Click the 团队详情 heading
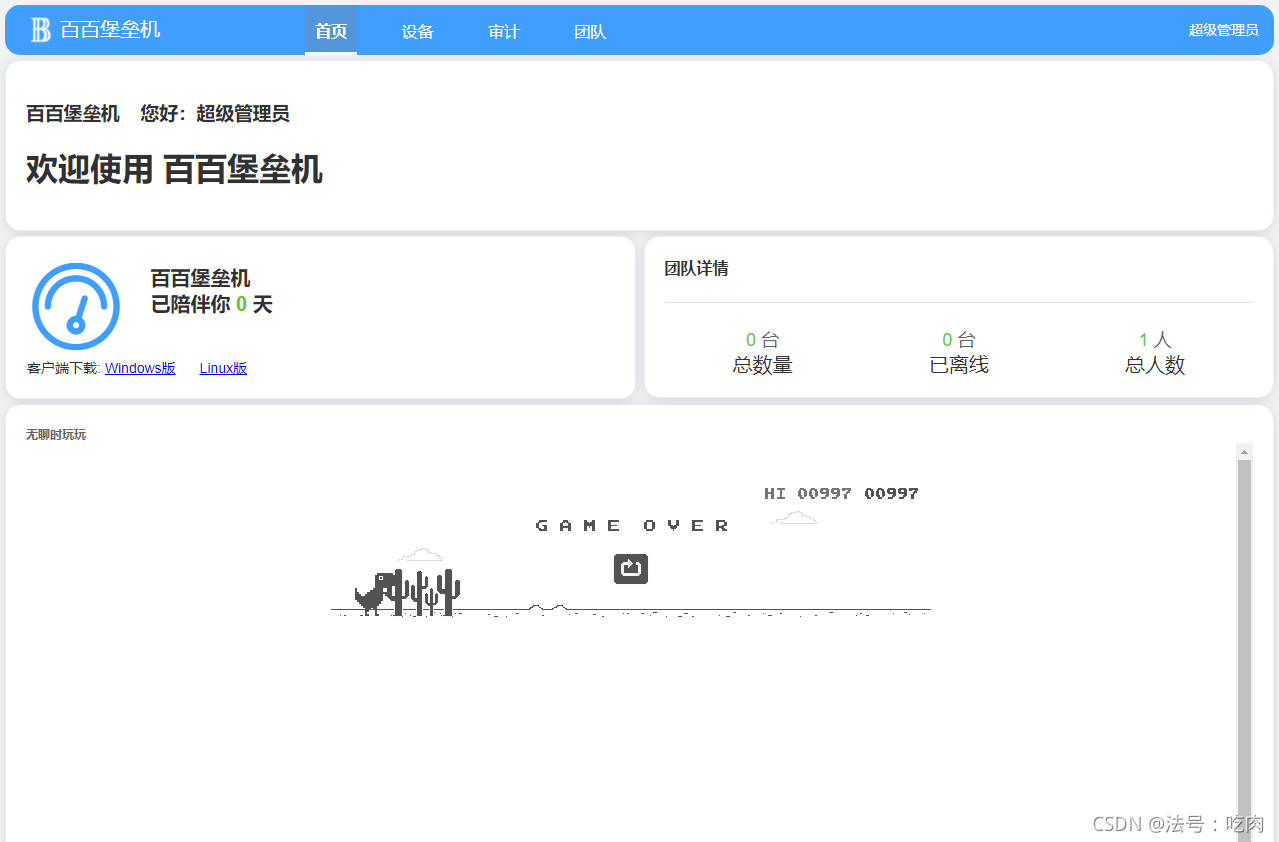The image size is (1279, 842). pyautogui.click(x=696, y=268)
